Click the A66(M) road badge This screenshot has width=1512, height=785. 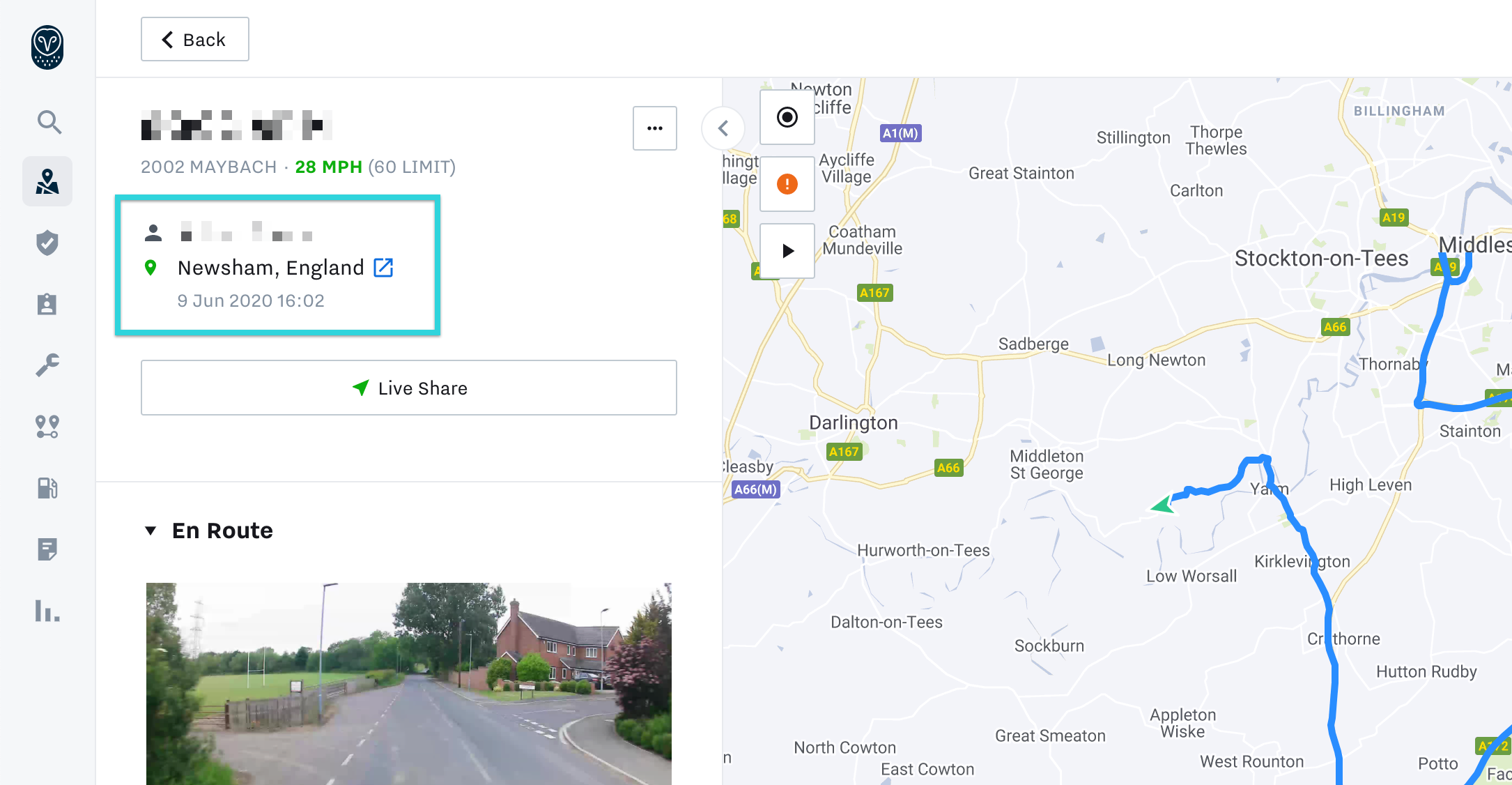point(756,489)
